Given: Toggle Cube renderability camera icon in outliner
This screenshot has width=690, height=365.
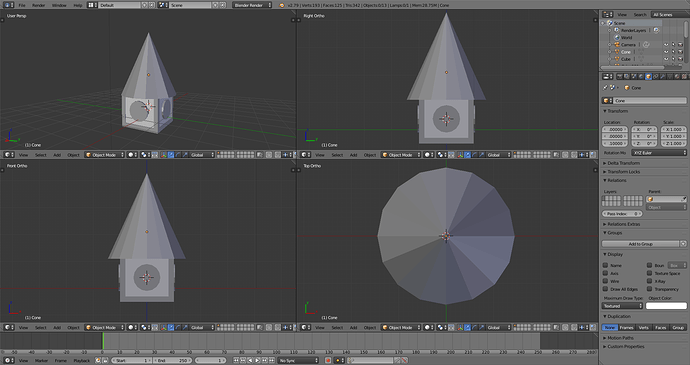Looking at the screenshot, I should point(680,59).
